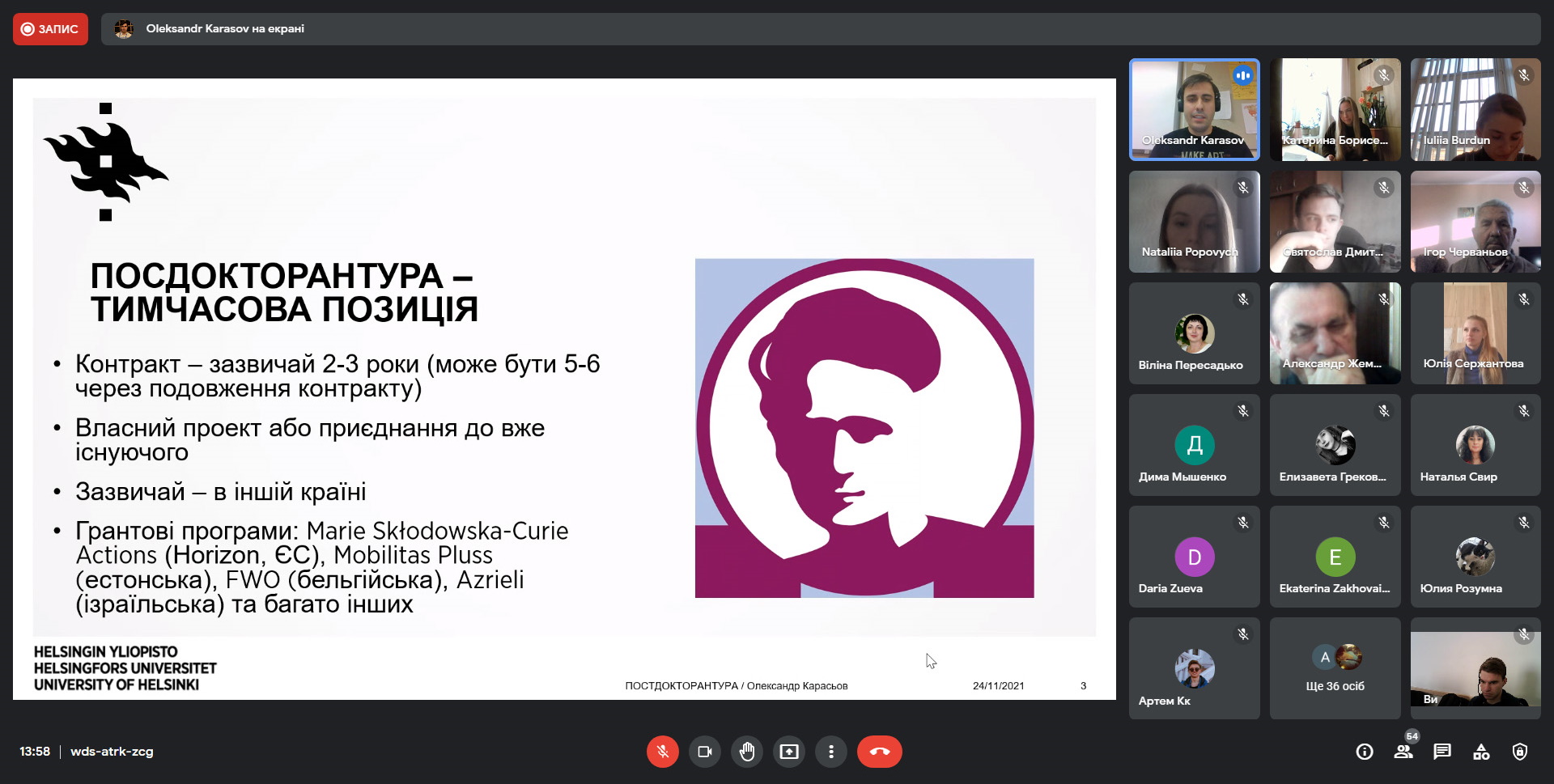Open the chat messages panel

coord(1442,752)
